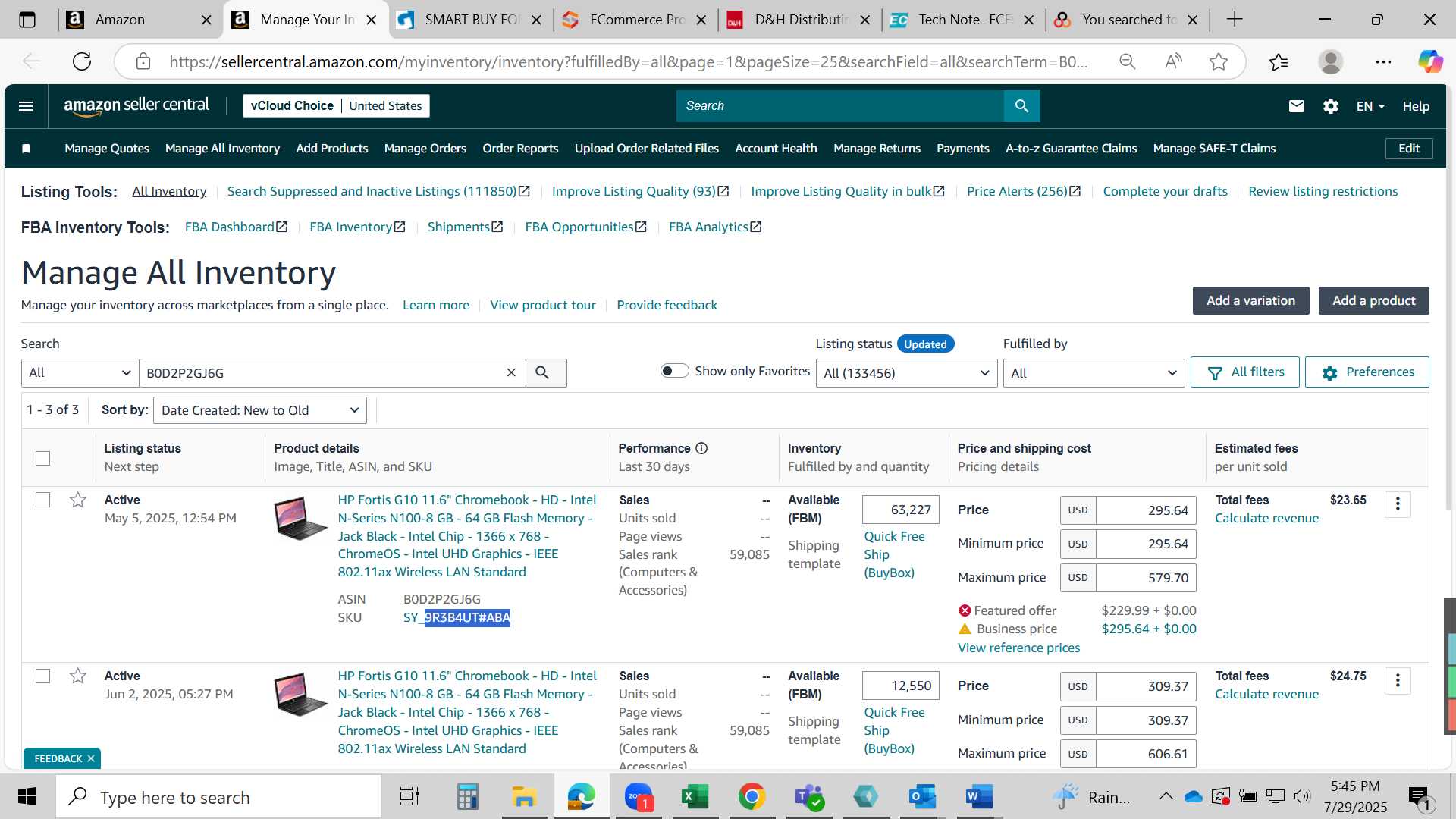Click the Read aloud icon in address bar
Viewport: 1456px width, 819px height.
click(x=1172, y=61)
